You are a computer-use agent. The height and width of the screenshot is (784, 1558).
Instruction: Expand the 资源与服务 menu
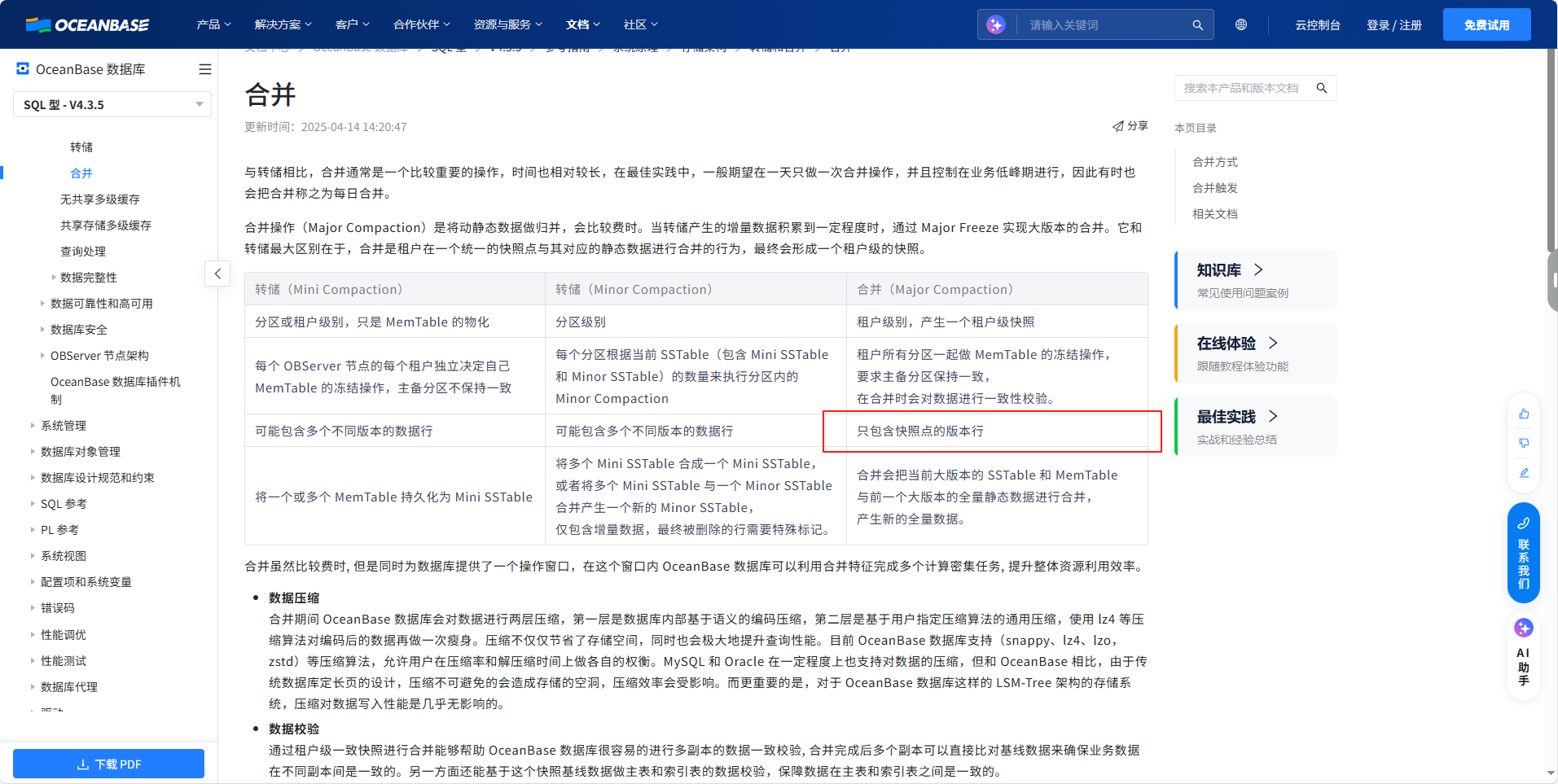[x=507, y=24]
